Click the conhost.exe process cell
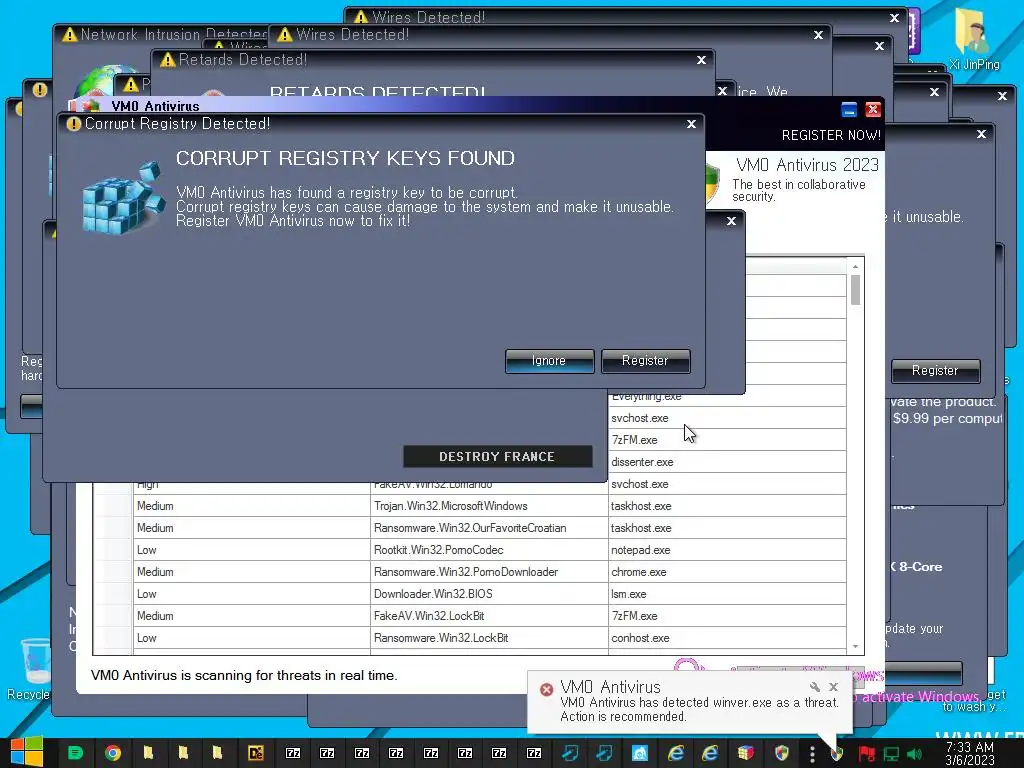The height and width of the screenshot is (768, 1024). (727, 638)
